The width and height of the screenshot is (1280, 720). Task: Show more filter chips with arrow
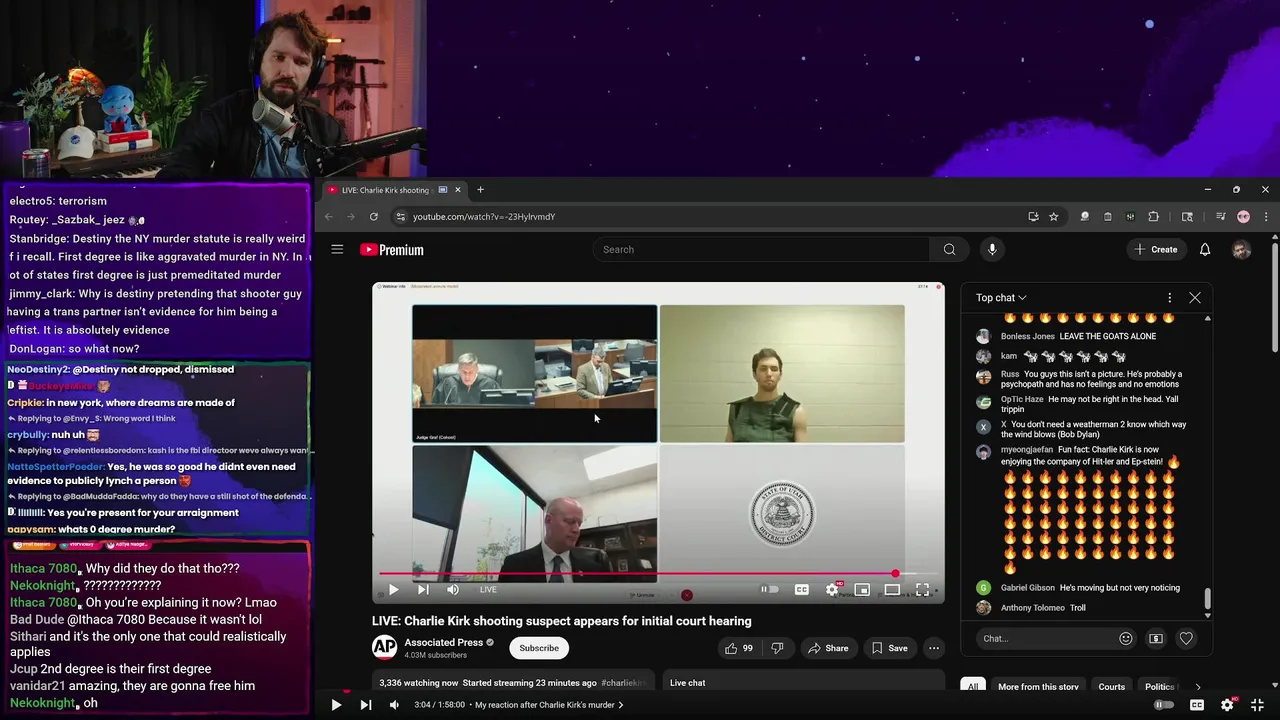tap(1198, 686)
